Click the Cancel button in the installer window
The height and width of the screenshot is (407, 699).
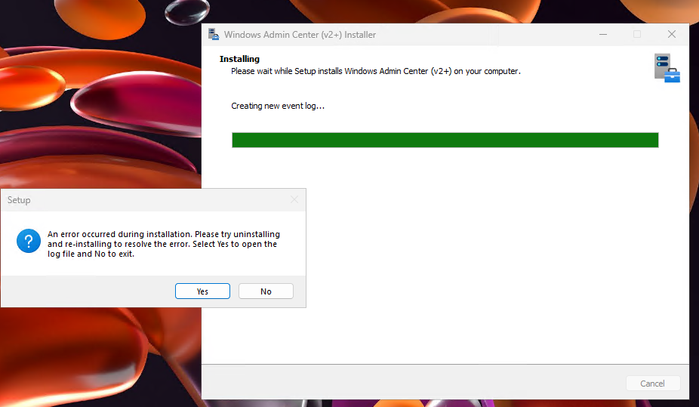point(653,383)
